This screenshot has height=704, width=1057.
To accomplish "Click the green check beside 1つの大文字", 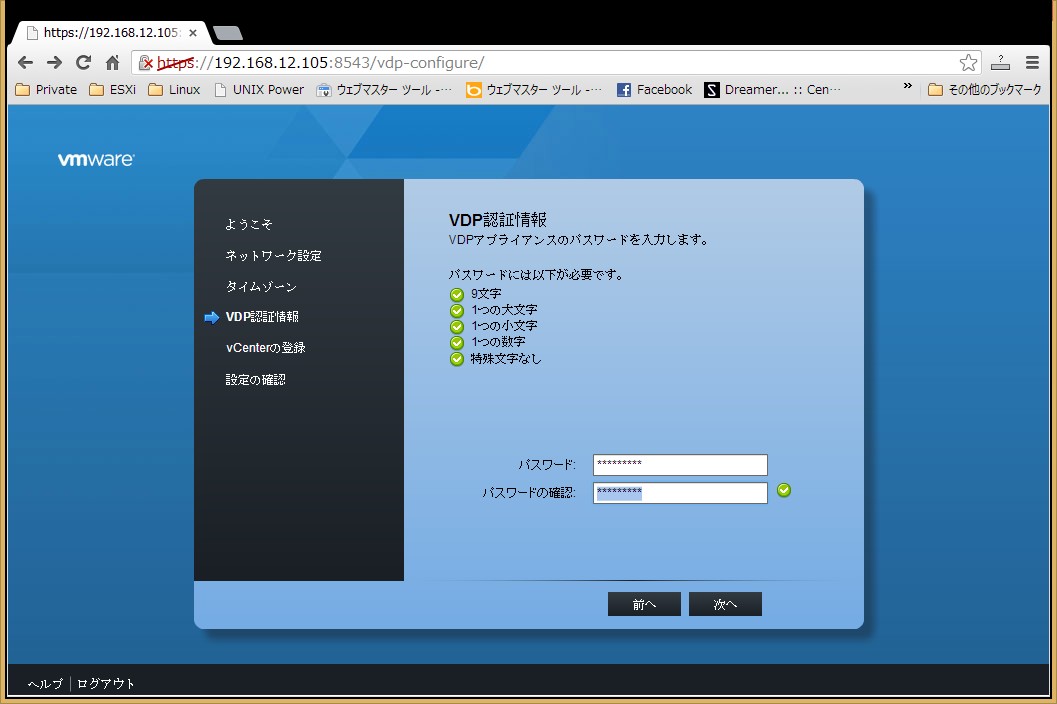I will point(457,311).
